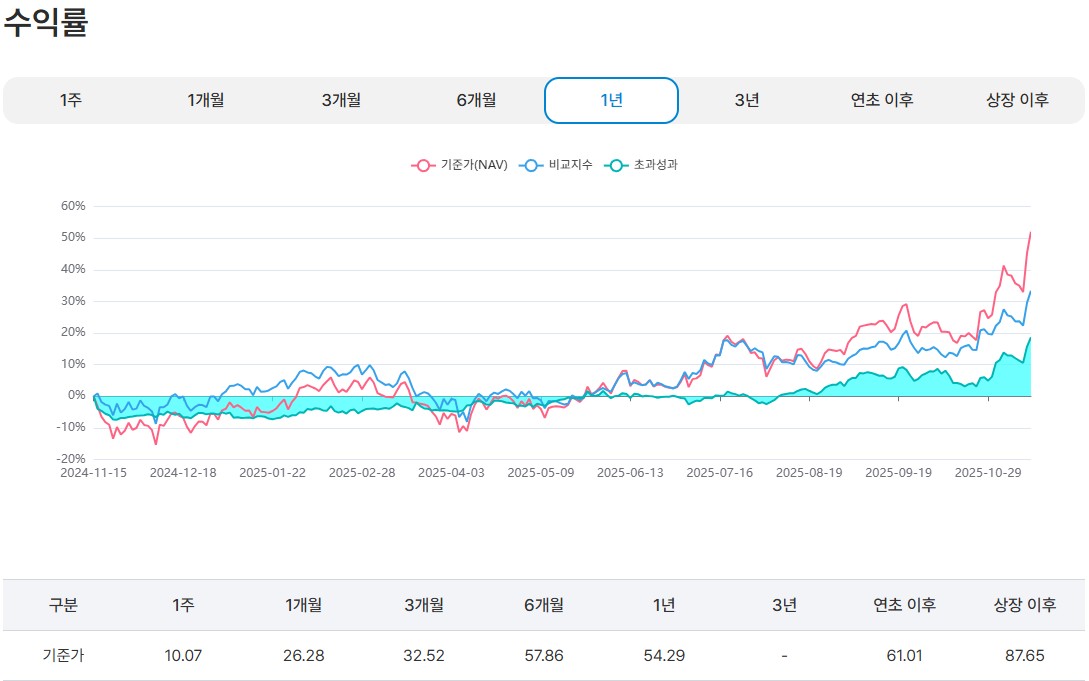This screenshot has width=1089, height=681.
Task: Toggle the 초과성과 legend series
Action: click(643, 165)
